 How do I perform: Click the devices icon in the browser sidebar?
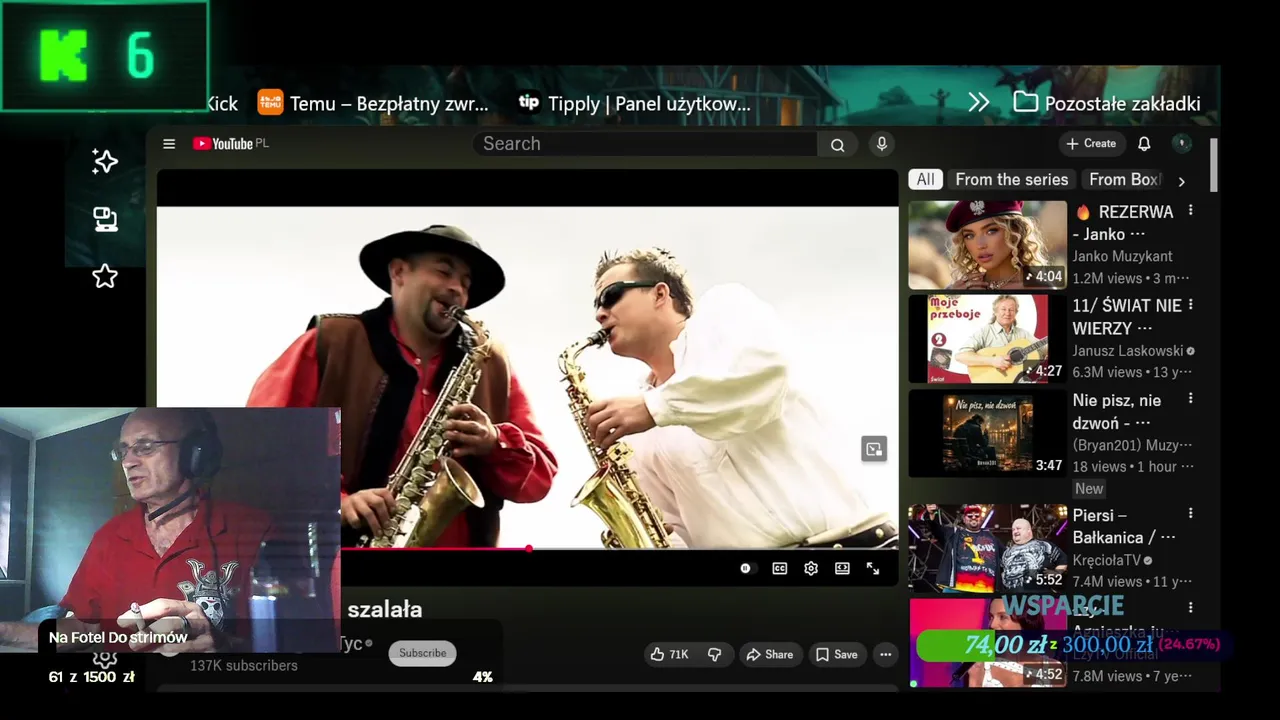pos(105,219)
